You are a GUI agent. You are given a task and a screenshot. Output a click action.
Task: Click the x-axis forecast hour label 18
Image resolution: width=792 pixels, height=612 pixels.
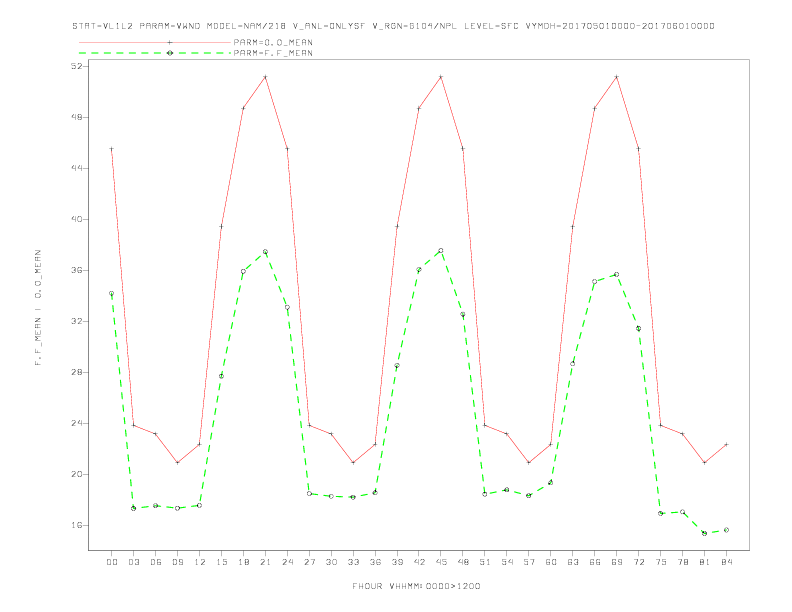(243, 562)
